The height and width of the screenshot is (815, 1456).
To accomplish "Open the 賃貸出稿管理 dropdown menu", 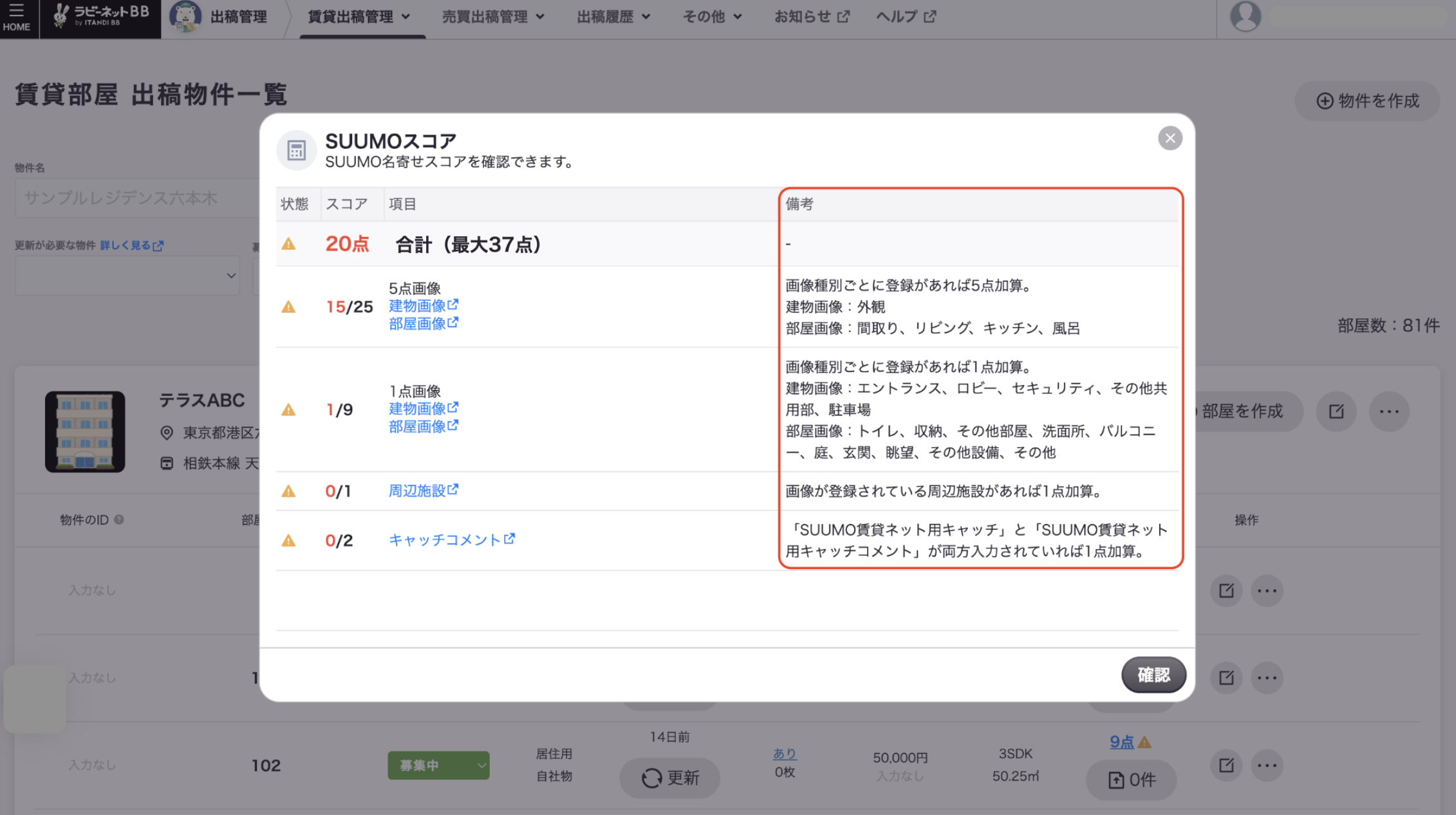I will tap(359, 17).
